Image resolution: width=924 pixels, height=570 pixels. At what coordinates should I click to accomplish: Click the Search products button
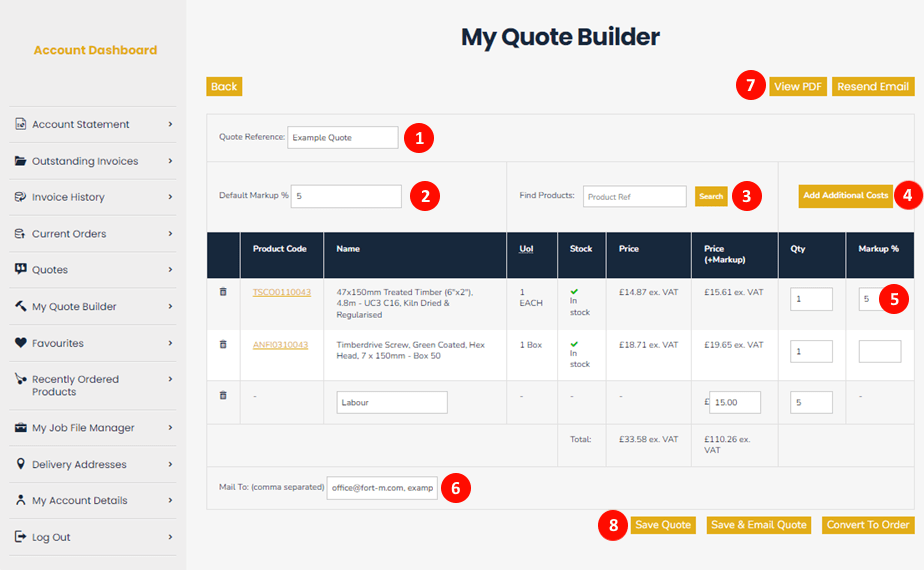point(711,196)
